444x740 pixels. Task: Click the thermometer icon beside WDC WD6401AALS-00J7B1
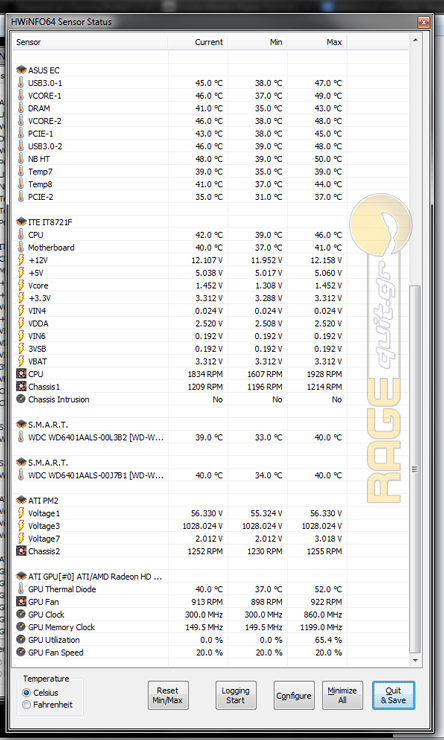(x=21, y=475)
